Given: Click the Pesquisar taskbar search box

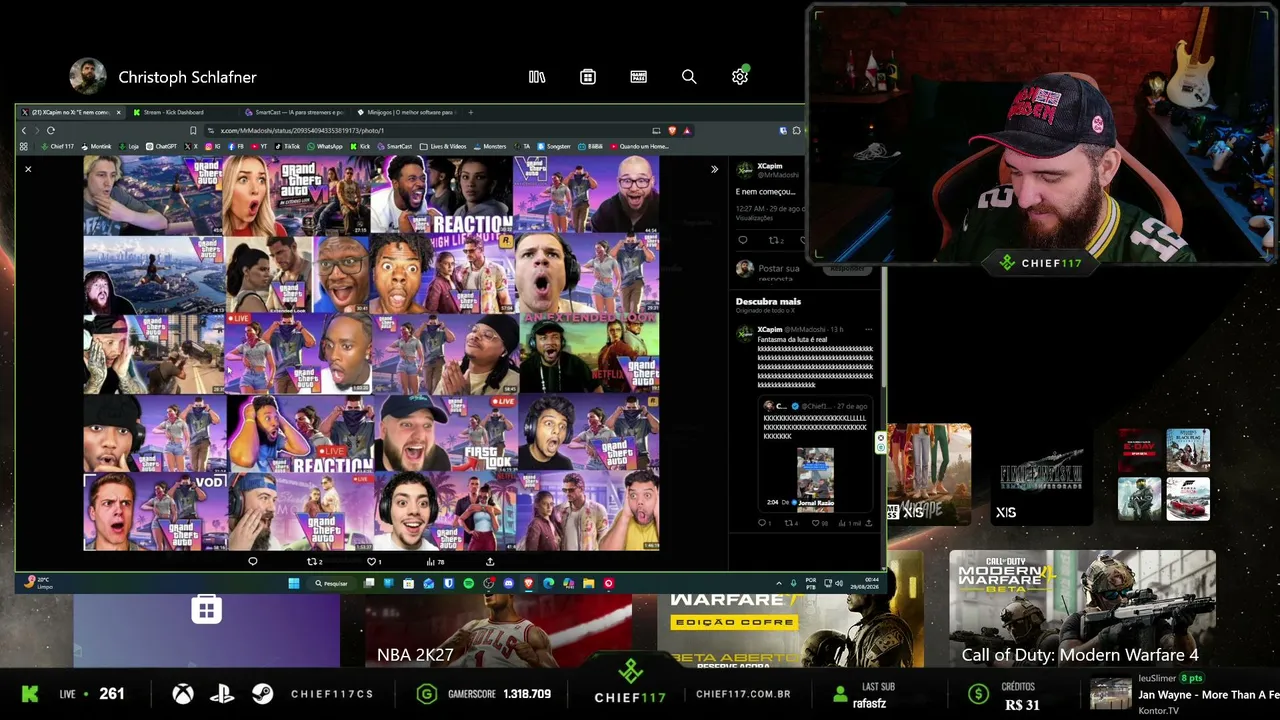Looking at the screenshot, I should pos(332,583).
